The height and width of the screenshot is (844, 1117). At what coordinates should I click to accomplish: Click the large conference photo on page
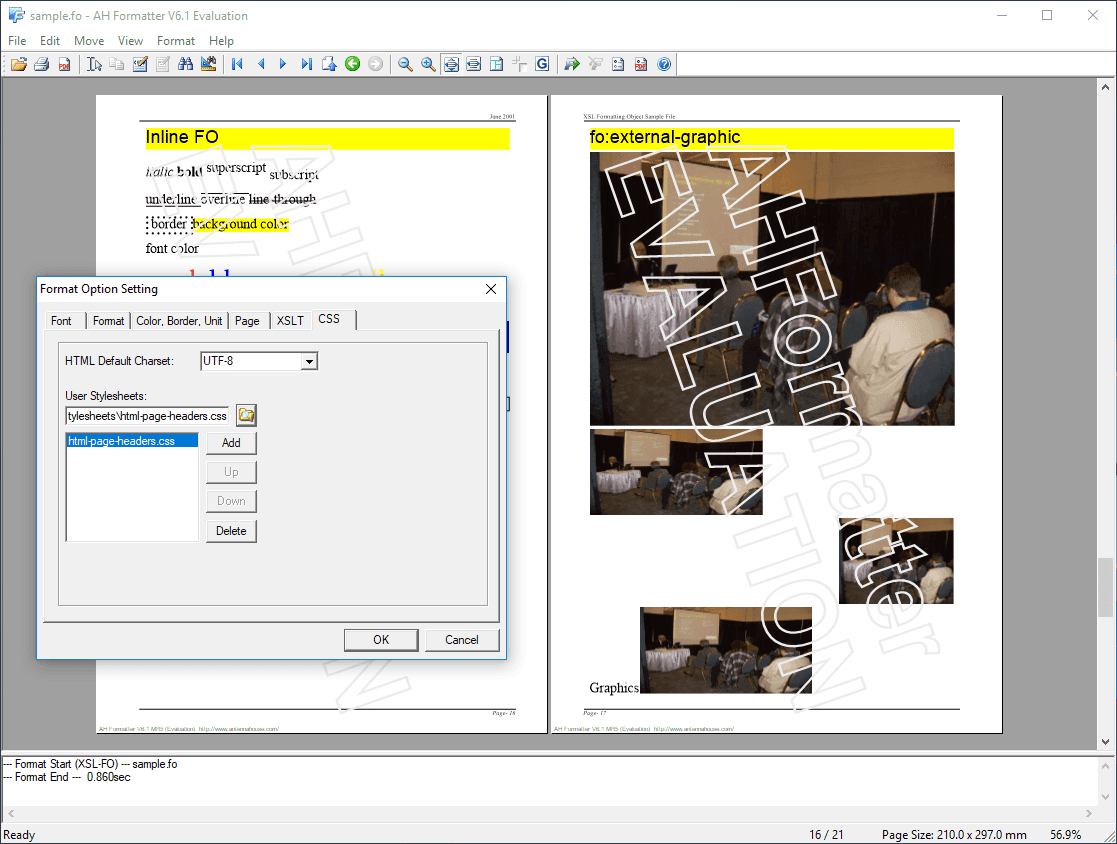point(772,288)
